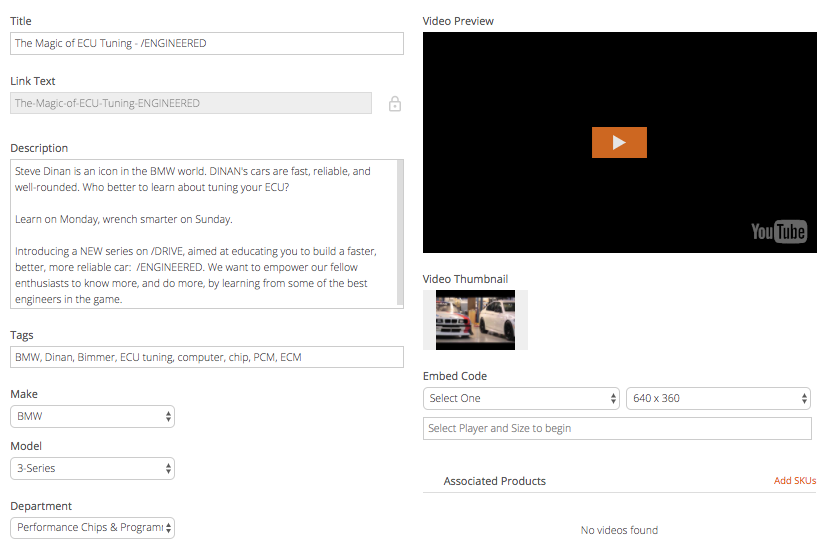The image size is (827, 550).
Task: Click the video thumbnail image of cars
Action: [475, 320]
